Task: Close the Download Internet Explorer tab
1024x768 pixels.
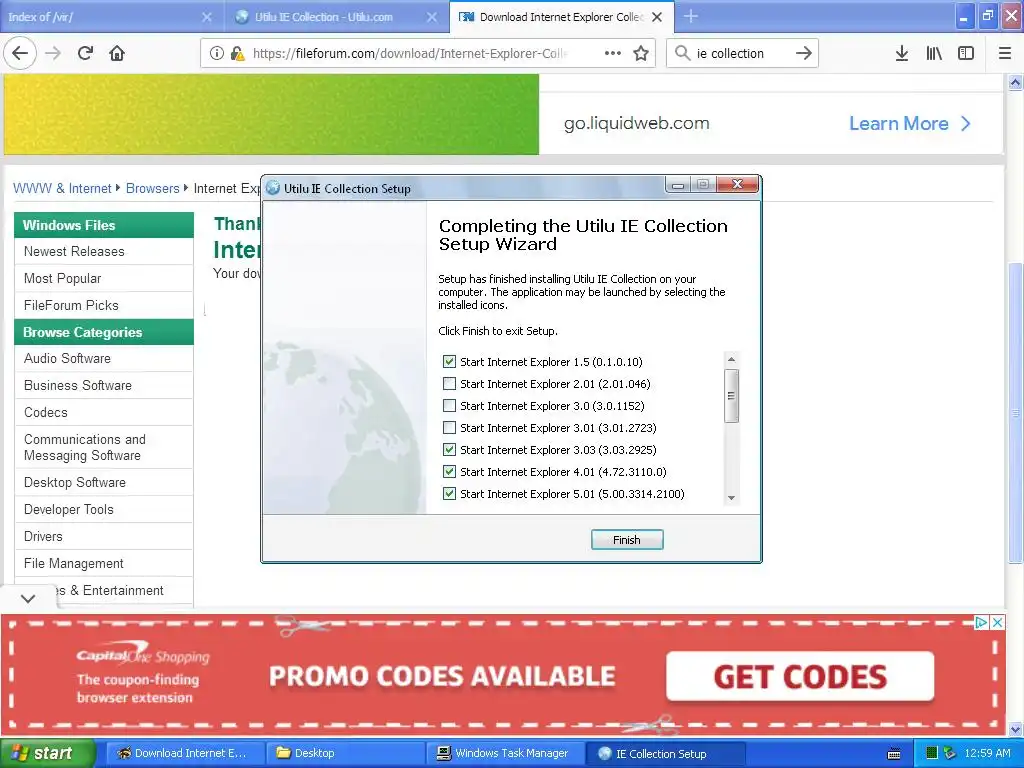Action: (657, 17)
